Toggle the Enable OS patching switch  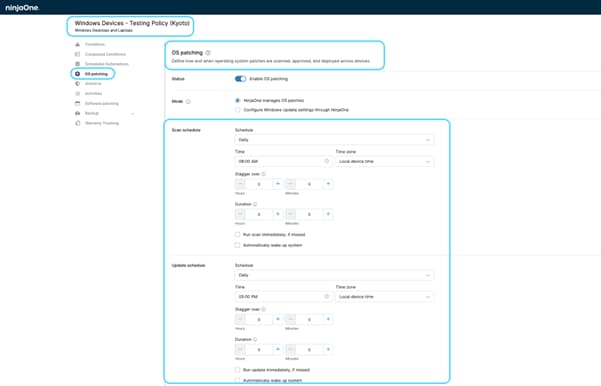tap(240, 79)
